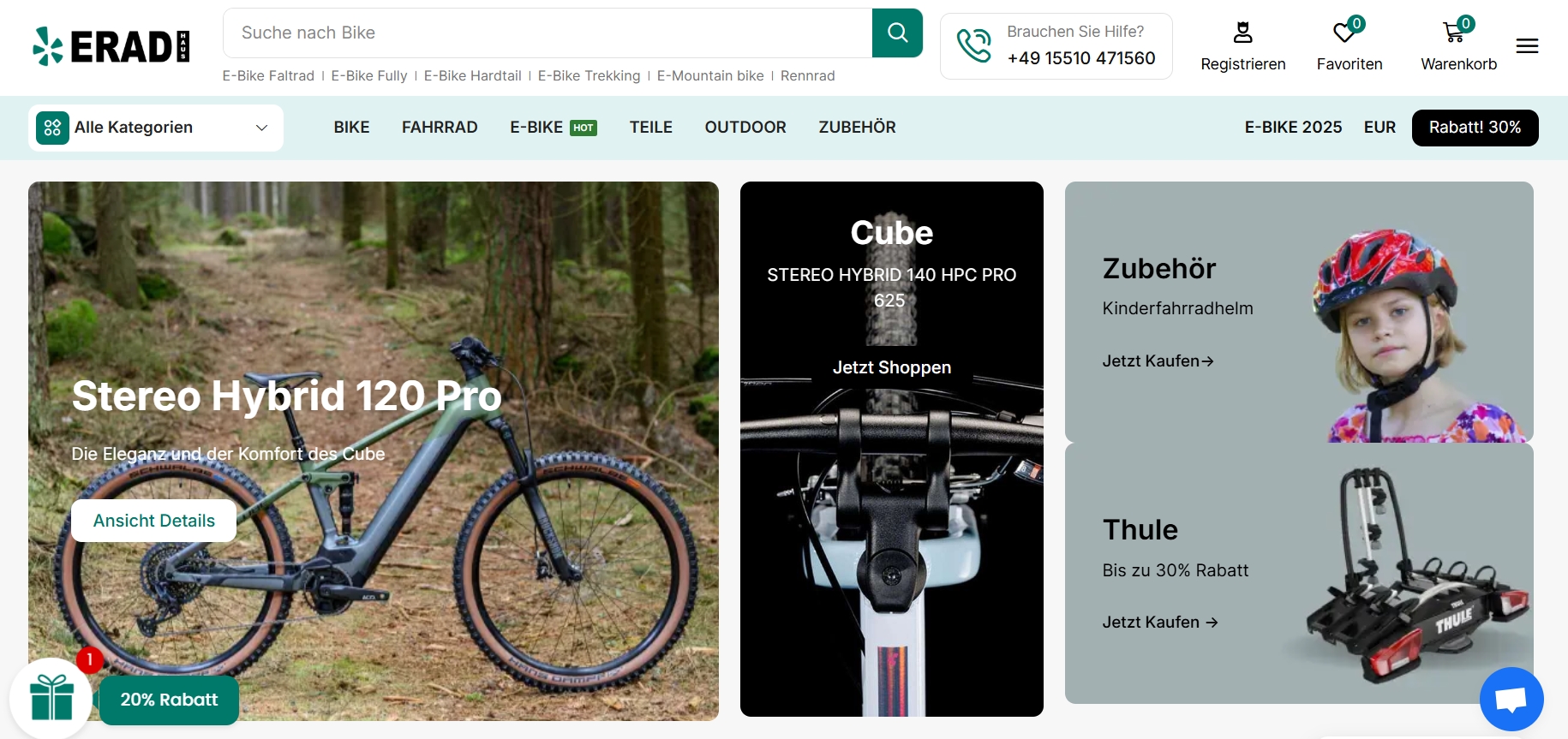Expand the Alle Kategorien dropdown

pos(156,128)
